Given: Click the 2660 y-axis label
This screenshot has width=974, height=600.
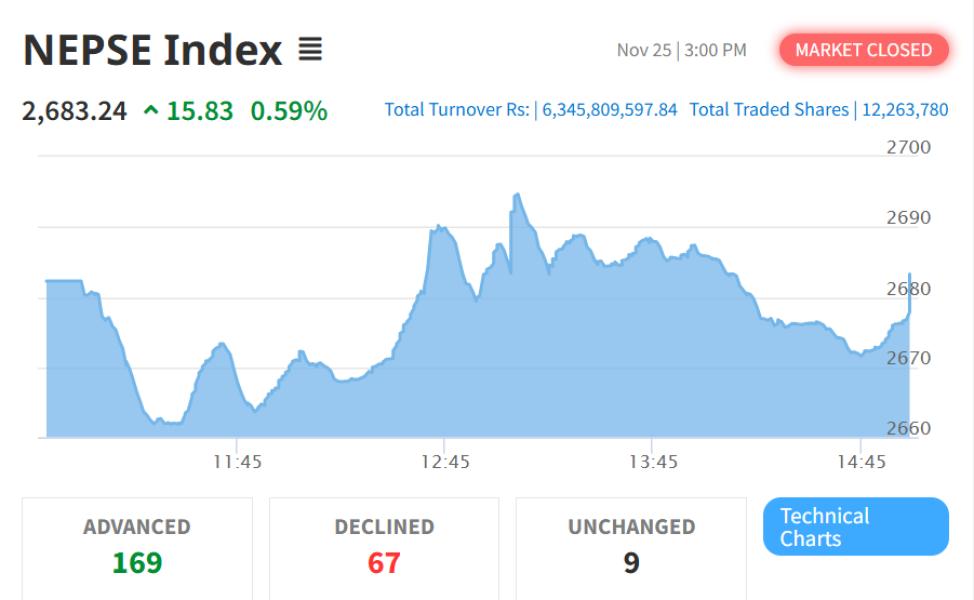Looking at the screenshot, I should pos(908,429).
